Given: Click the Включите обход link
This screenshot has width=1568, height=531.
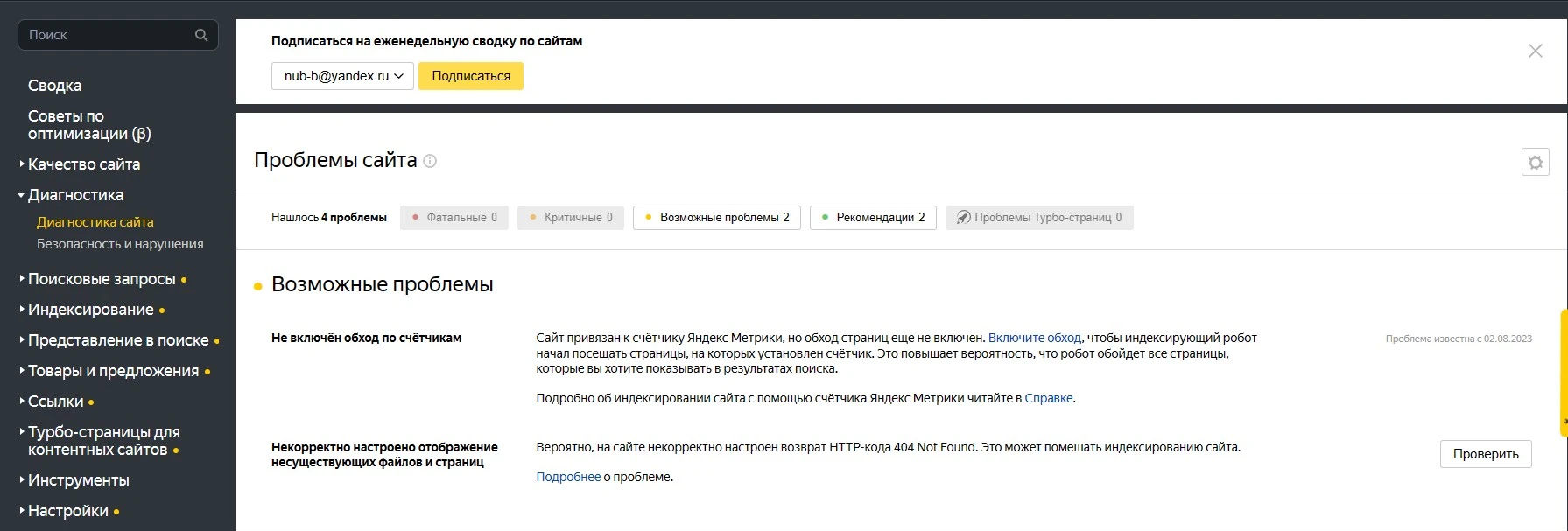Looking at the screenshot, I should tap(1035, 338).
